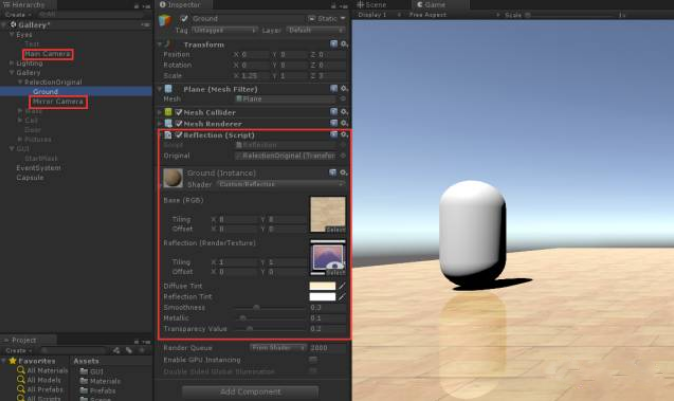Viewport: 674px width, 401px height.
Task: Select Mirror Camera in the Hierarchy
Action: click(x=57, y=101)
